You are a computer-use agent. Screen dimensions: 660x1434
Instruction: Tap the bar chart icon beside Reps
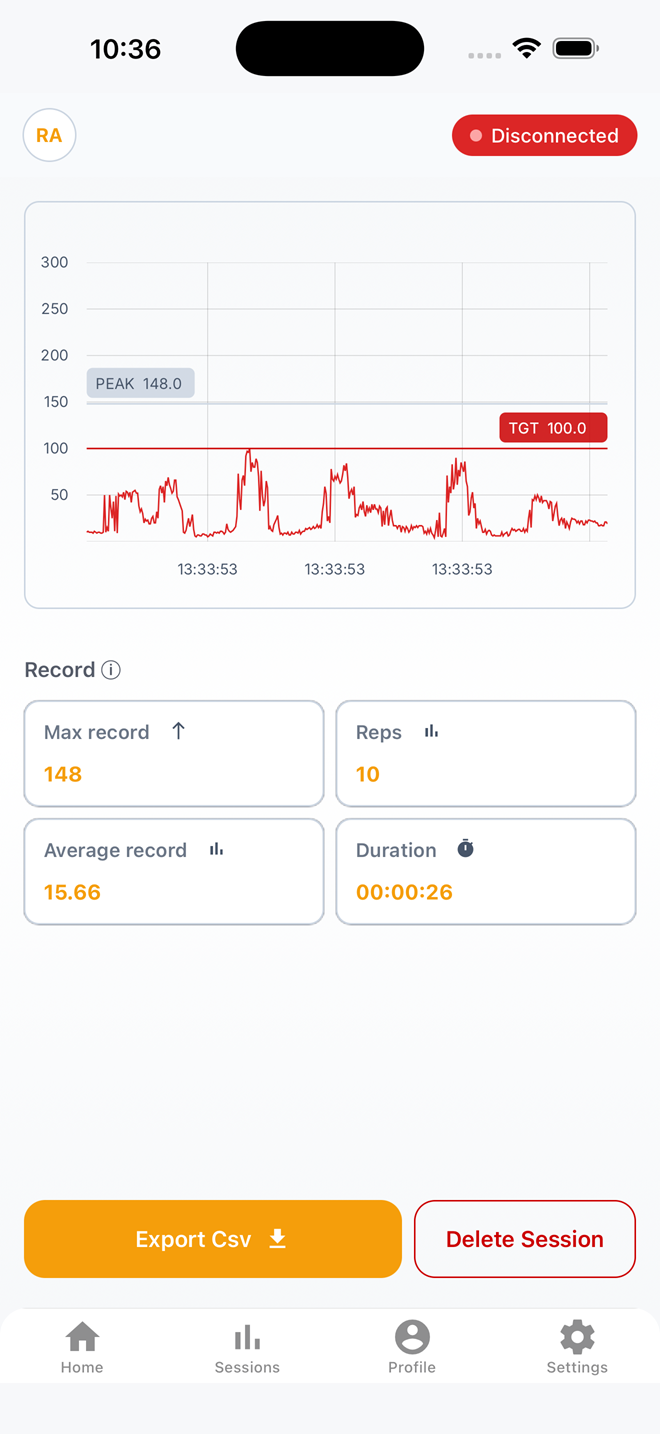coord(431,731)
